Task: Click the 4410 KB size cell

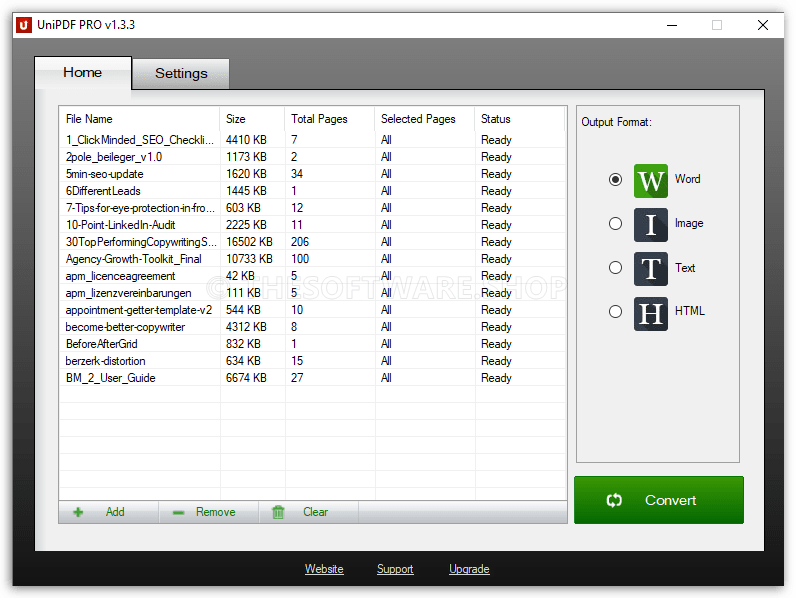Action: pos(246,140)
